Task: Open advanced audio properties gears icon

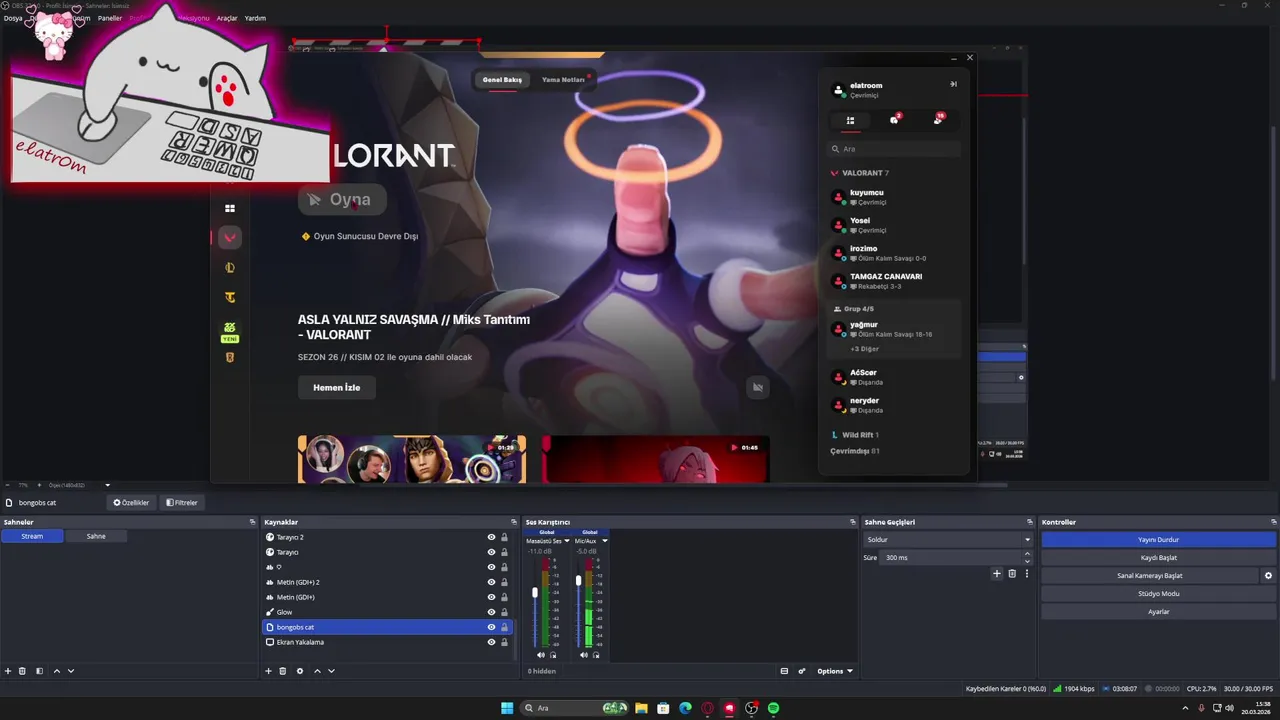Action: click(x=802, y=671)
